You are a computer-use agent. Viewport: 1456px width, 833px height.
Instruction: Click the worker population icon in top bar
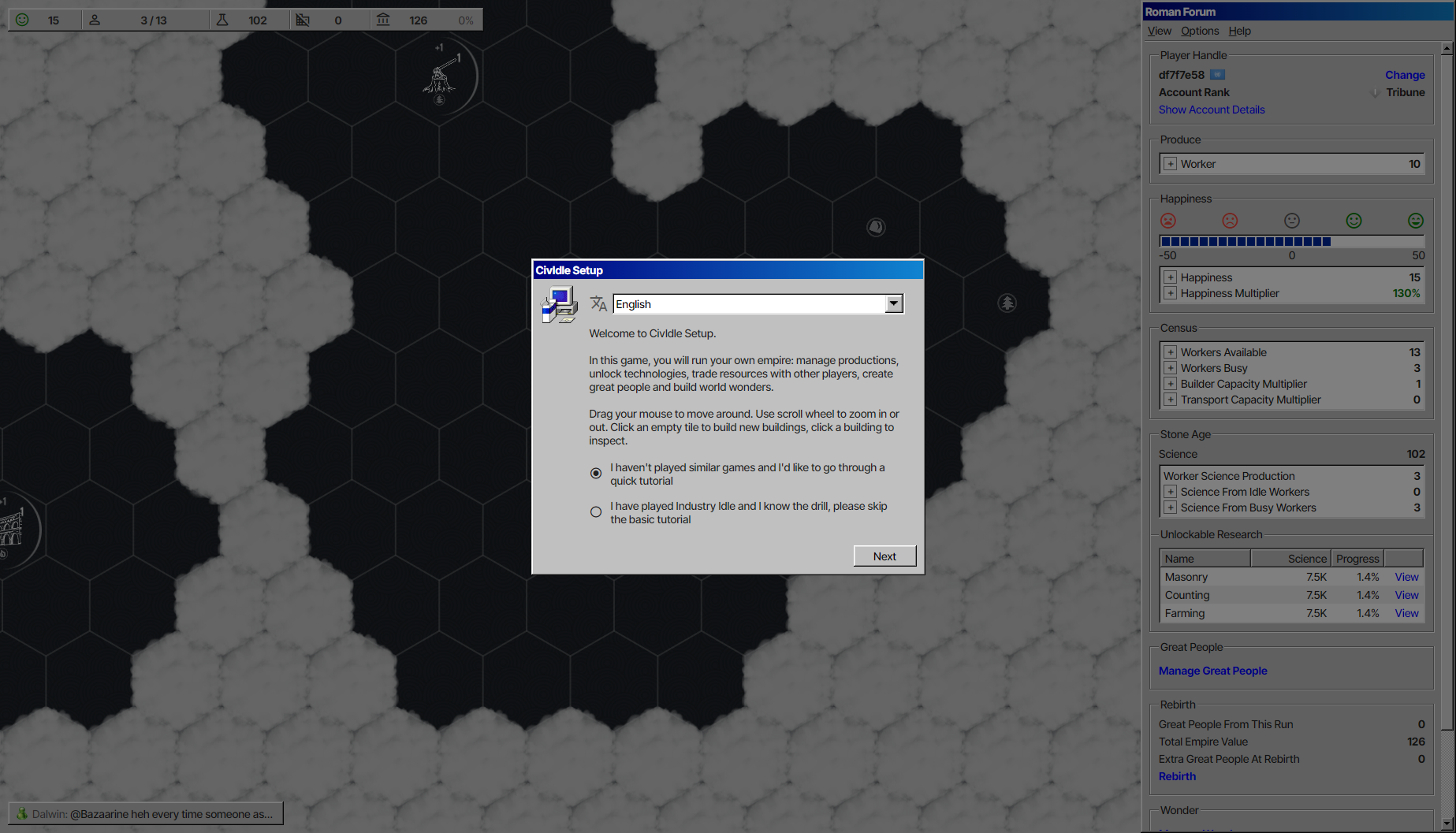tap(95, 20)
